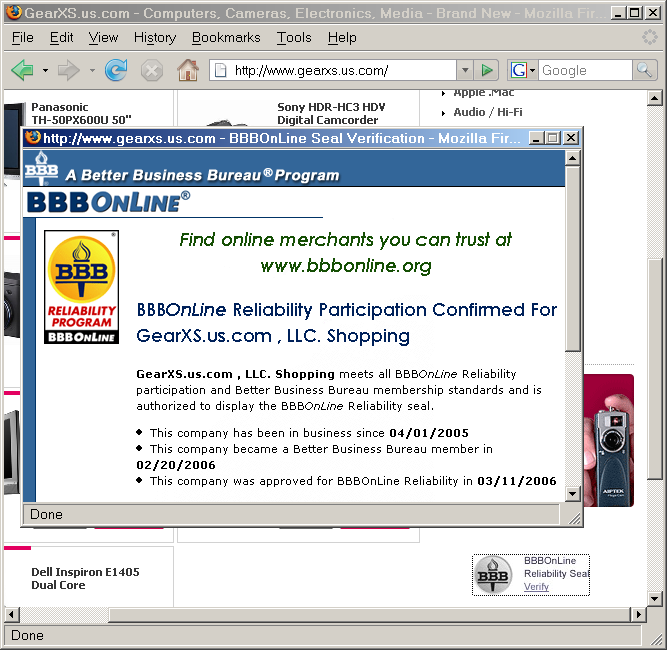Open the Edit menu

tap(61, 38)
